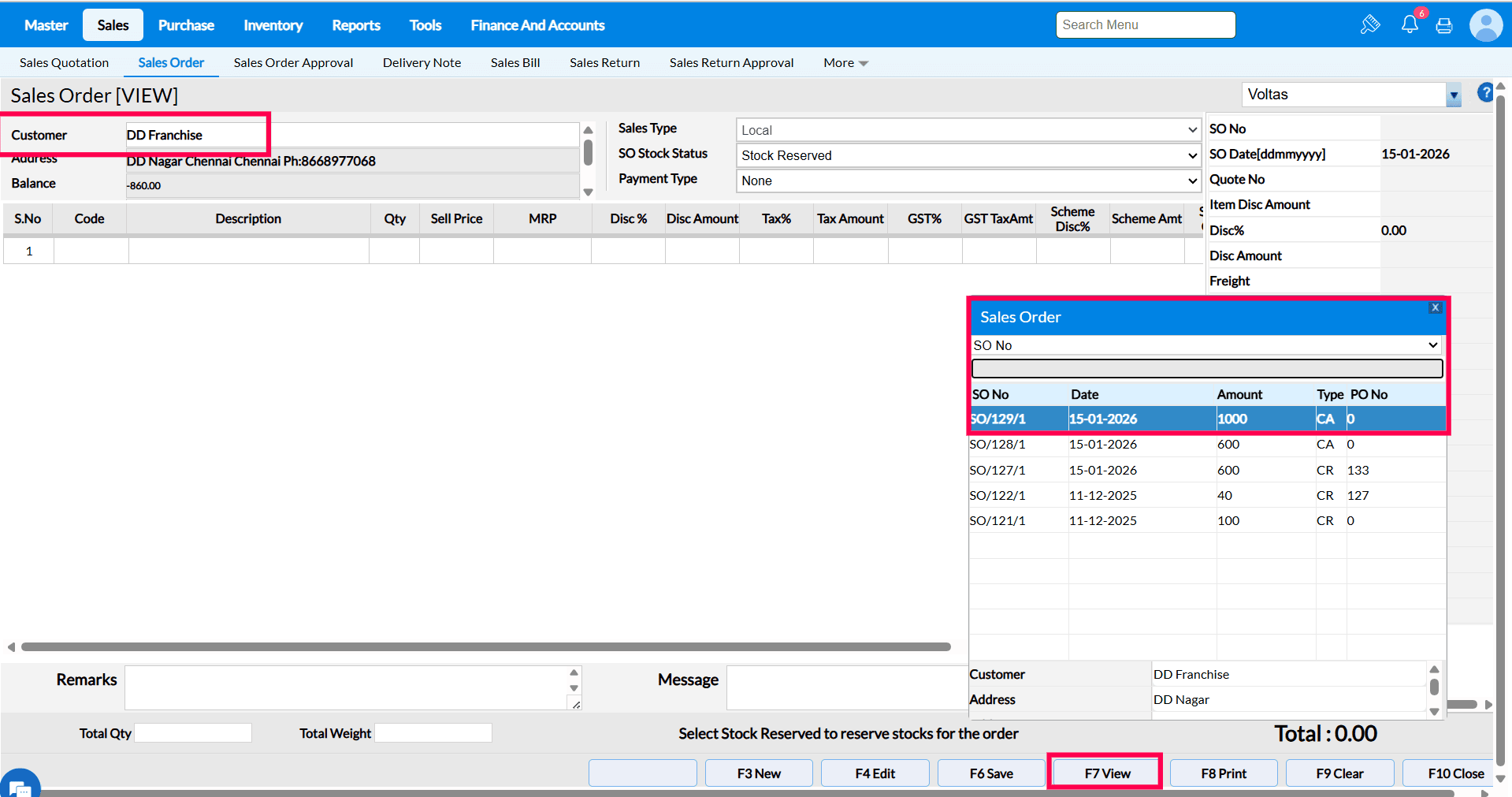The width and height of the screenshot is (1512, 797).
Task: Open the Inventory menu
Action: point(273,25)
